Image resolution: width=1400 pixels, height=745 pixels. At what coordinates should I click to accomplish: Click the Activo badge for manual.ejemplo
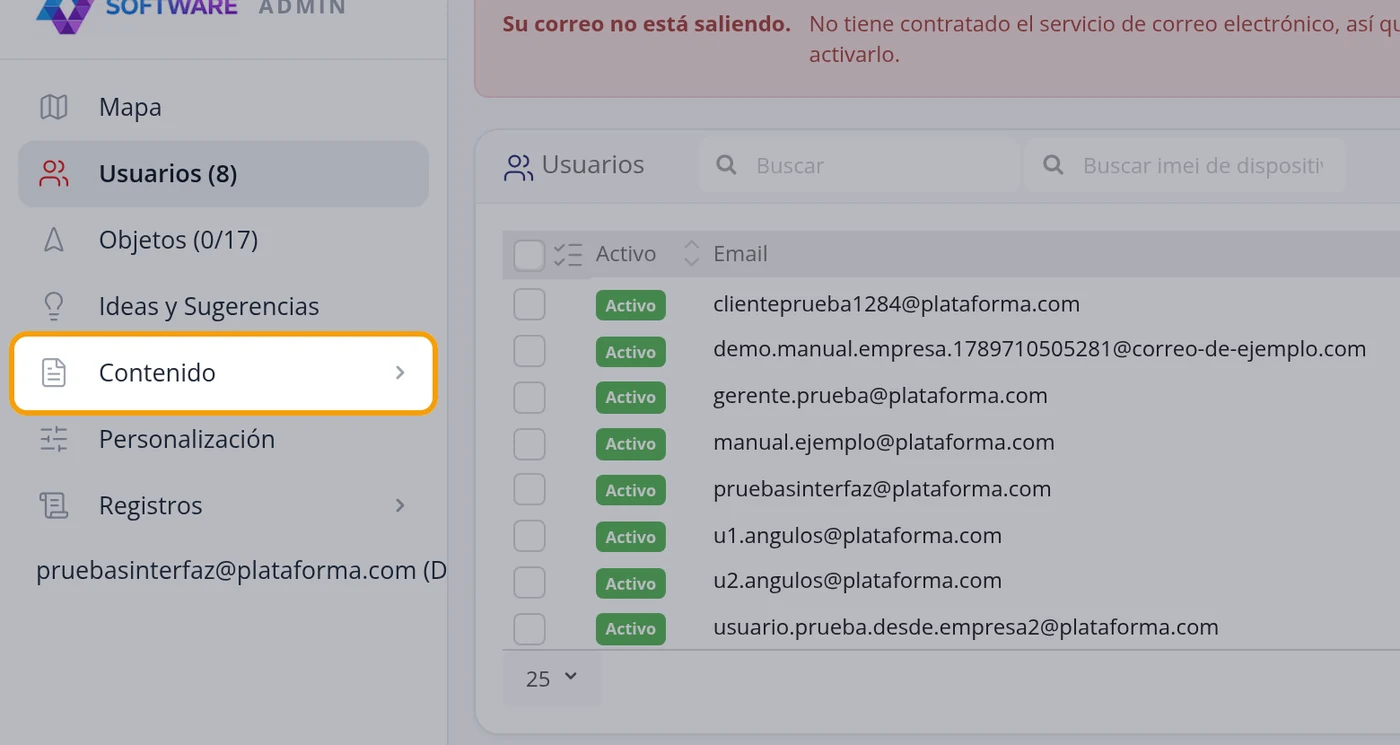(630, 443)
